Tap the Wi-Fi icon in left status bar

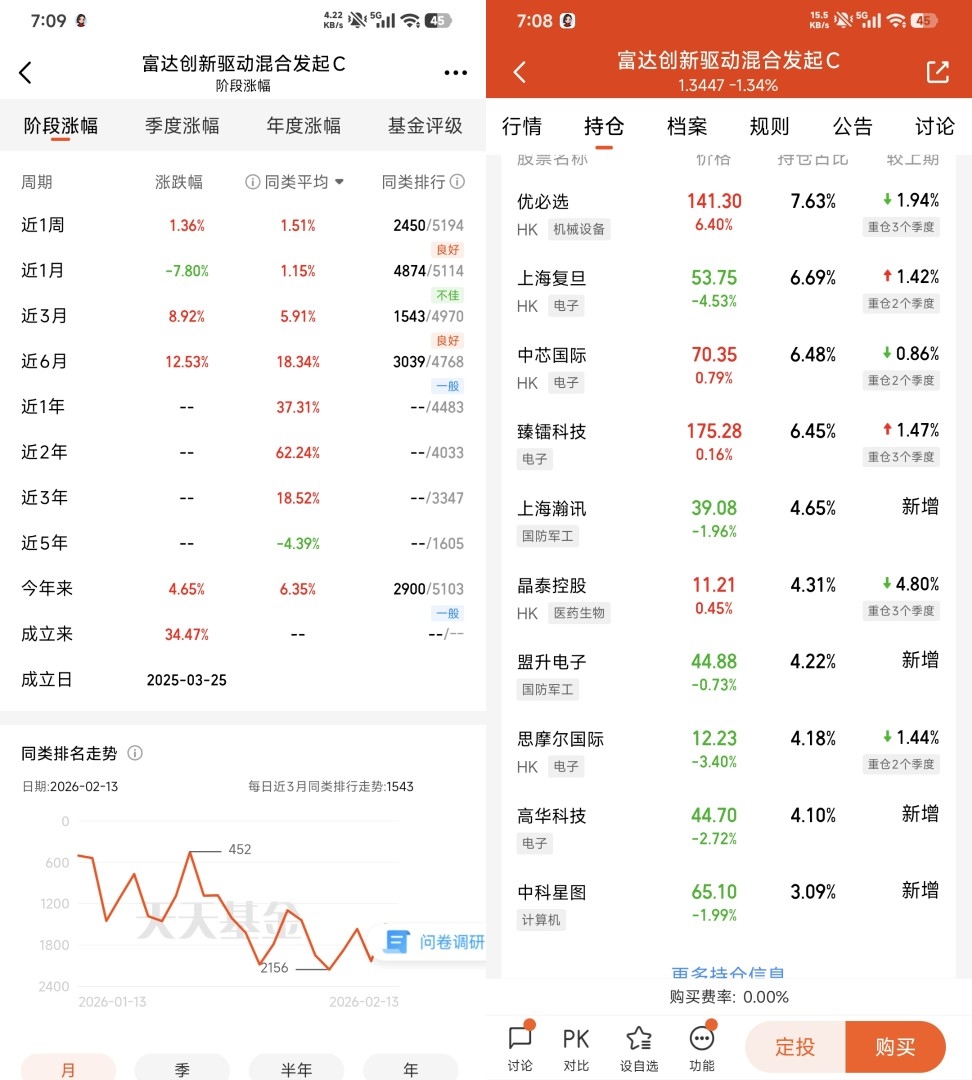[x=411, y=20]
